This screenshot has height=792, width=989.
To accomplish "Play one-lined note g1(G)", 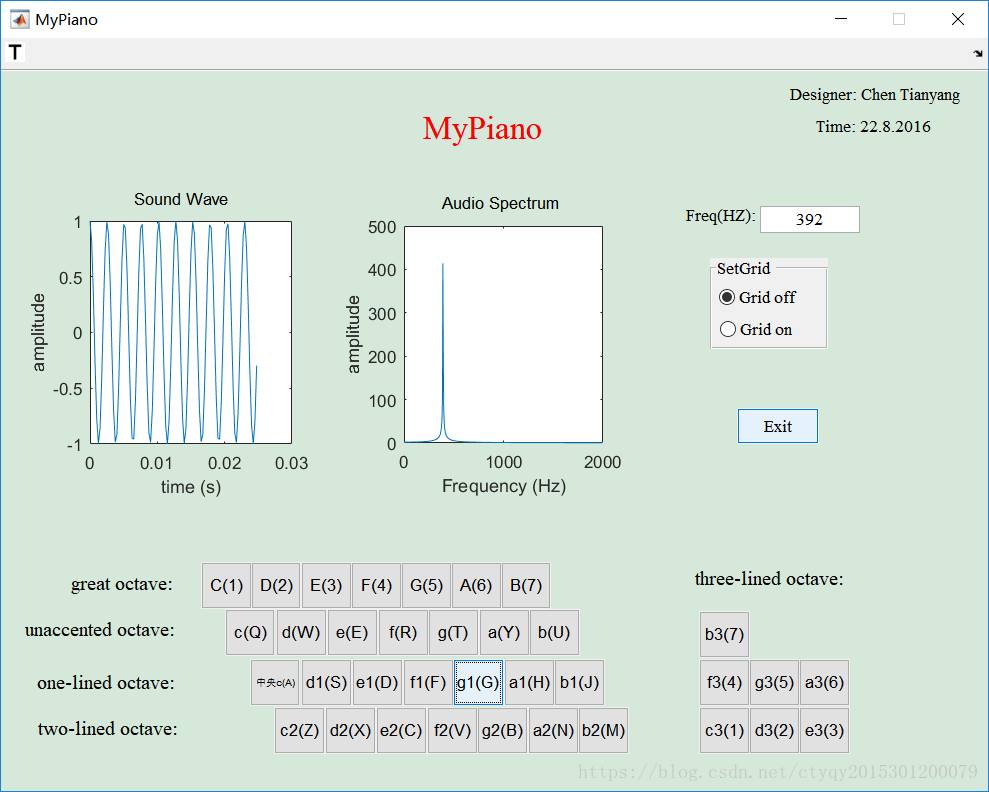I will tap(478, 682).
